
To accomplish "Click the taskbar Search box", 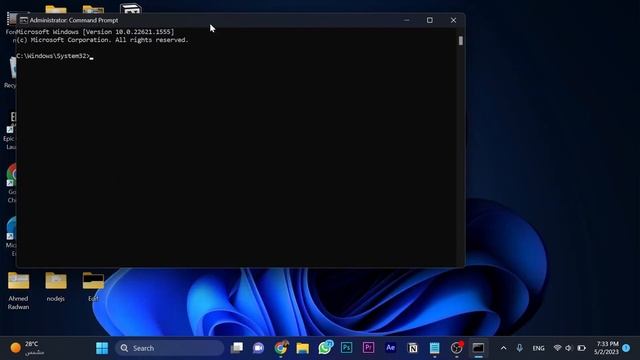I will pyautogui.click(x=169, y=348).
